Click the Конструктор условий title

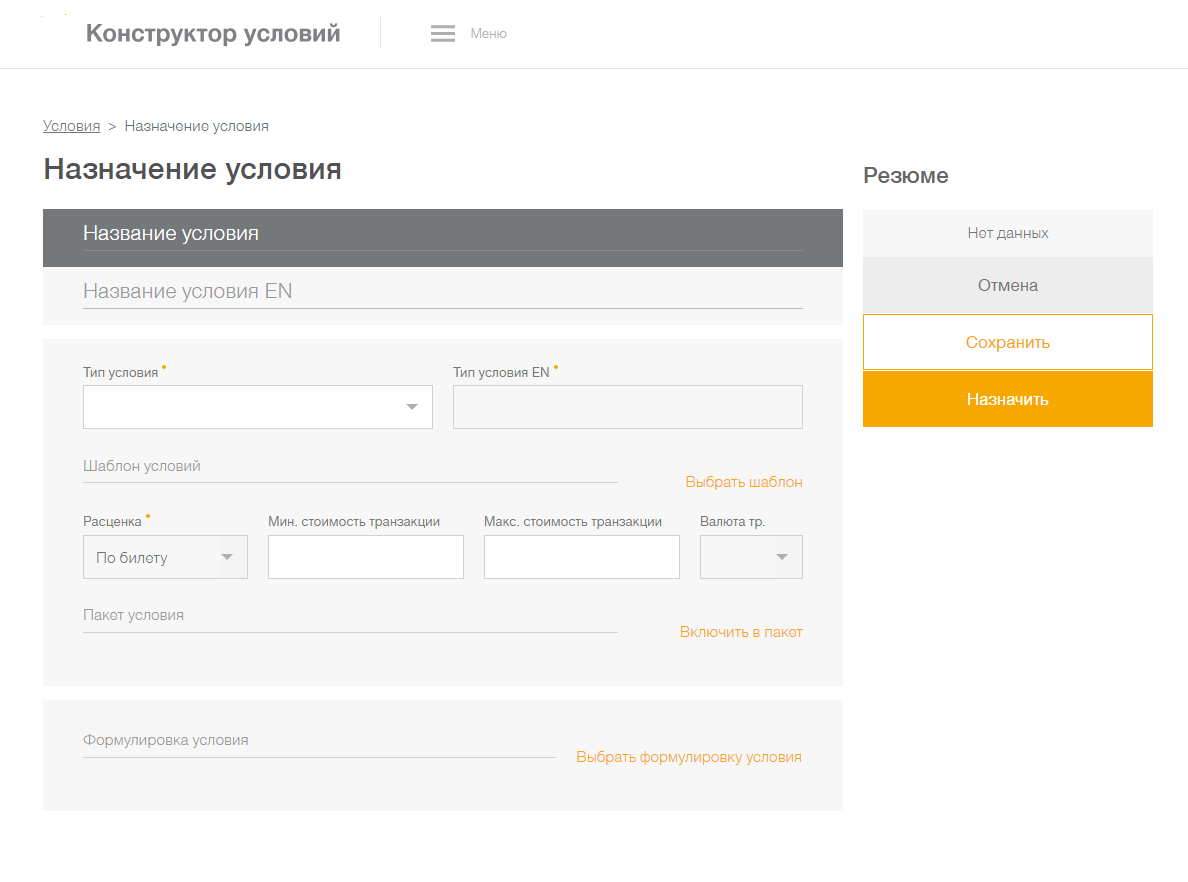click(x=213, y=33)
